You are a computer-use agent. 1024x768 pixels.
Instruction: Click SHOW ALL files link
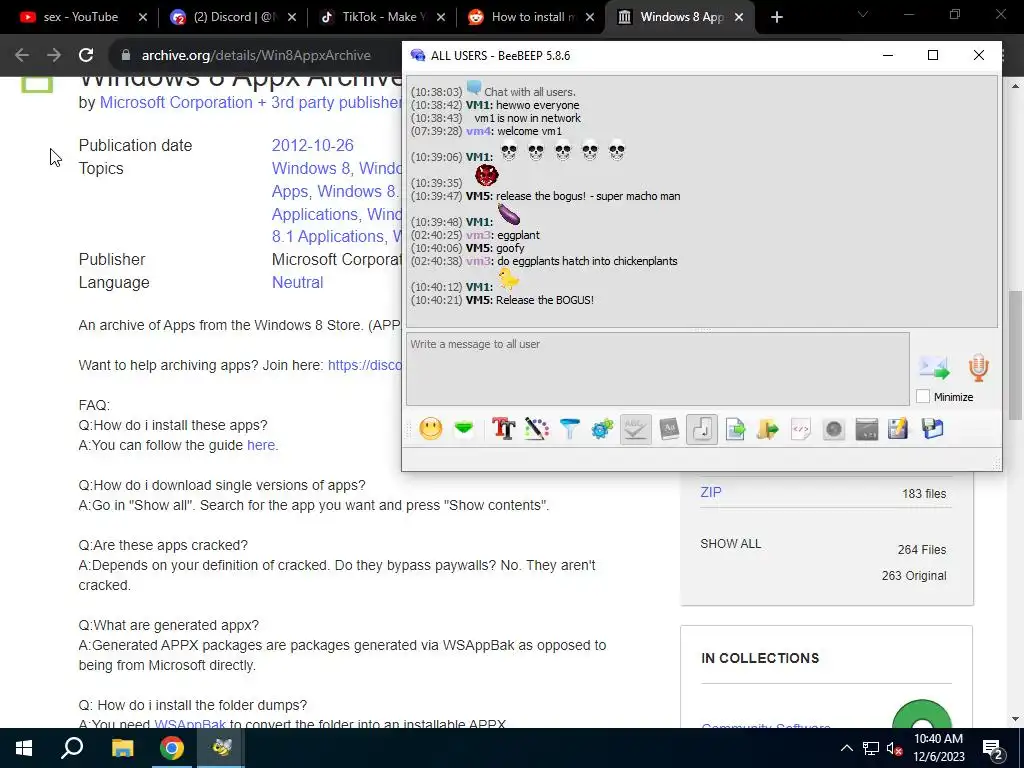point(730,543)
